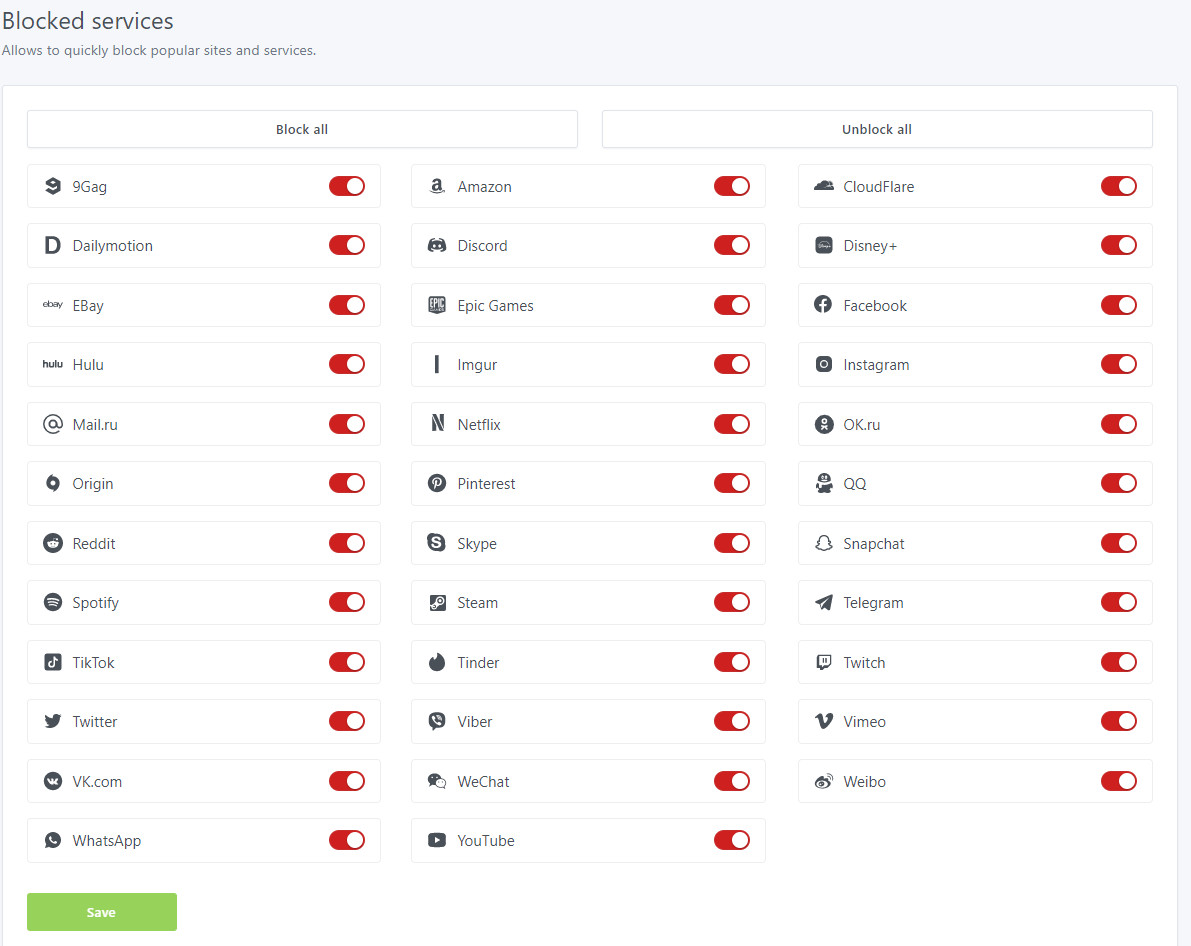Disable the Amazon block toggle
This screenshot has height=946, width=1191.
click(x=732, y=186)
